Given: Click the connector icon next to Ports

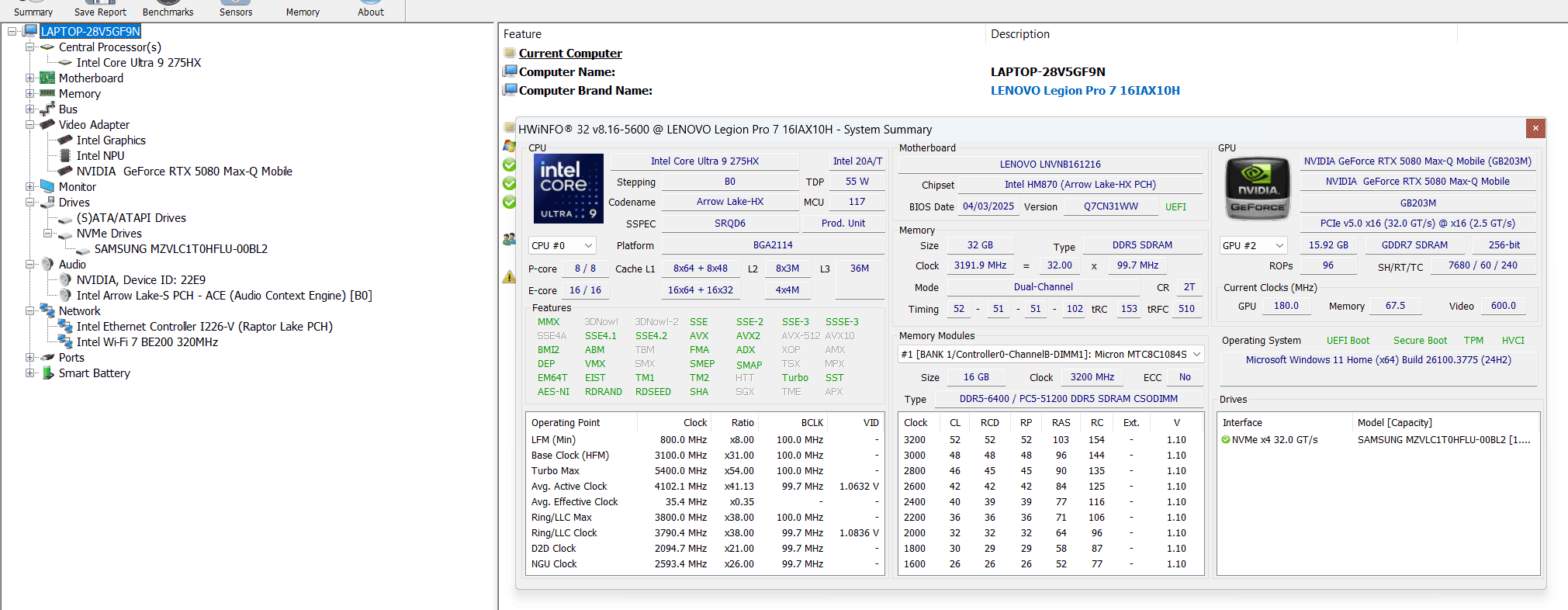Looking at the screenshot, I should 47,357.
